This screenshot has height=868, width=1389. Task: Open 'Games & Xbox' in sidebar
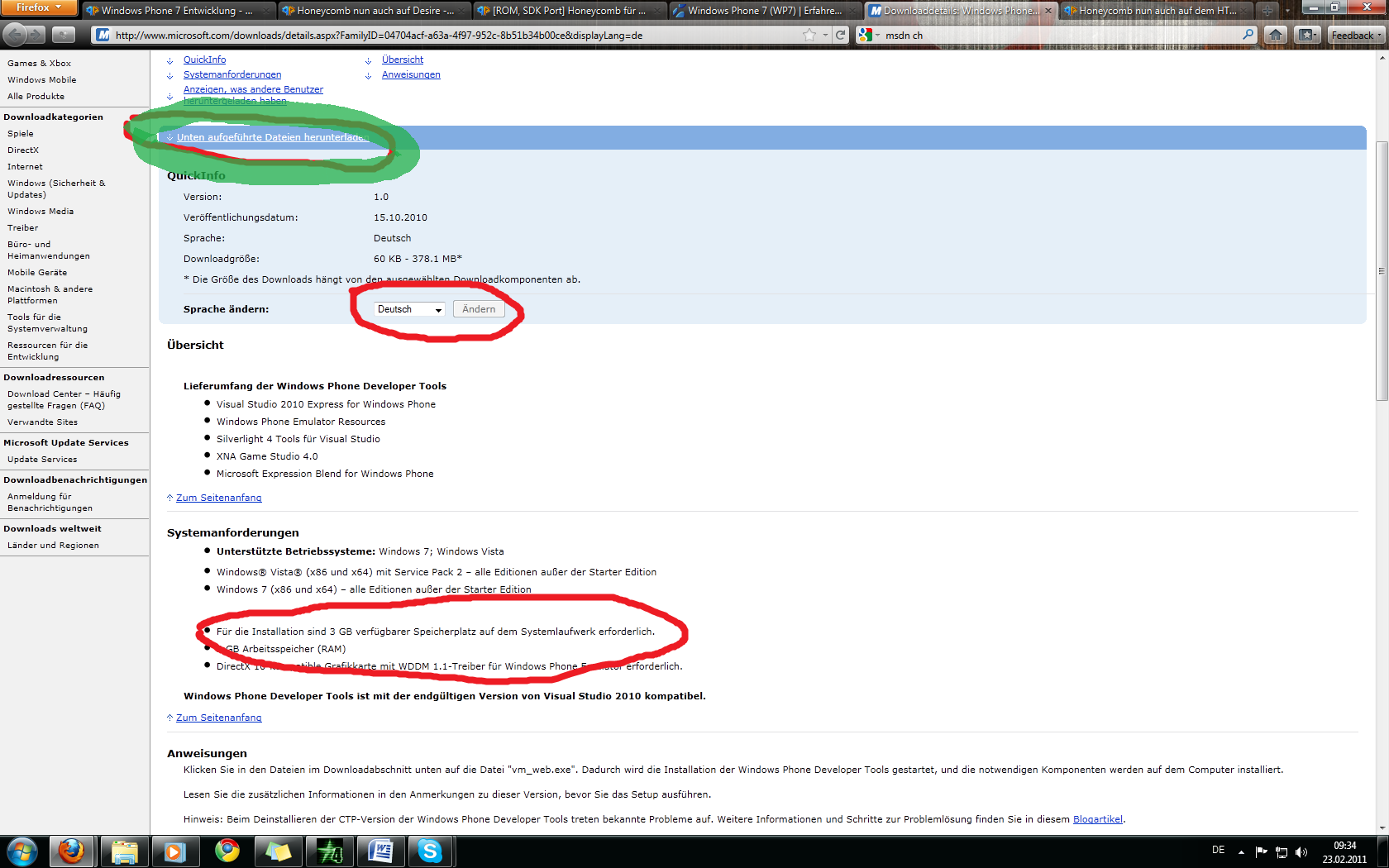point(39,63)
